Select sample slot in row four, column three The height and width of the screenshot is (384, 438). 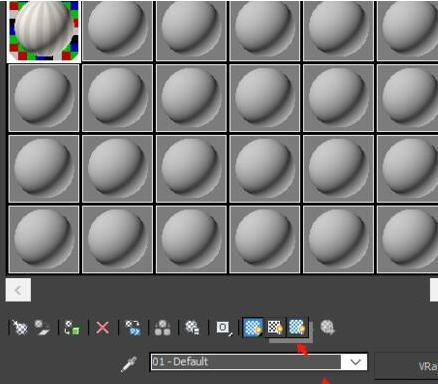(191, 239)
